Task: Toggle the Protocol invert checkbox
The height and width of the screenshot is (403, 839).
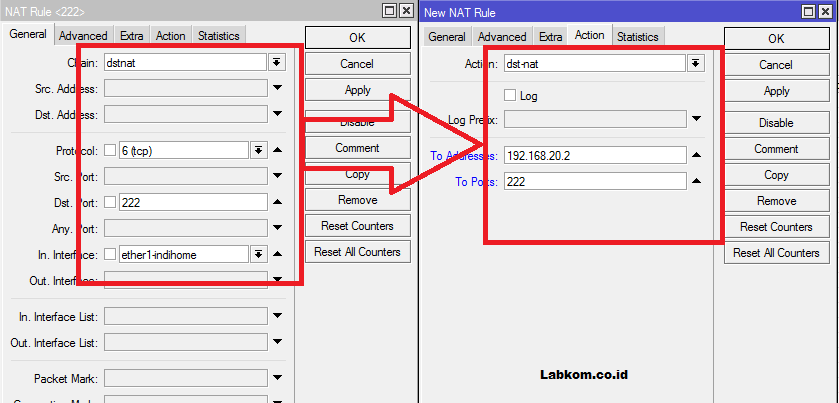Action: point(110,150)
